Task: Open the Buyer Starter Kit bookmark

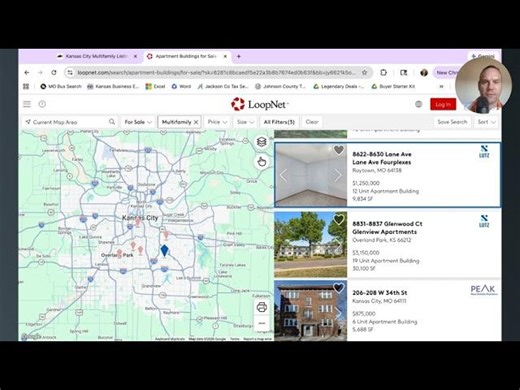Action: 393,86
